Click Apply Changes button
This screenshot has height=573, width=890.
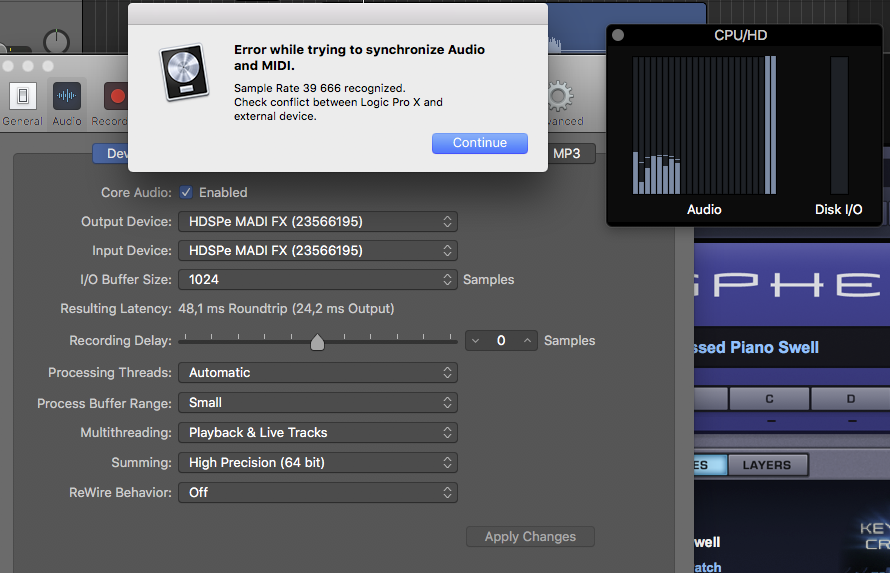(530, 536)
